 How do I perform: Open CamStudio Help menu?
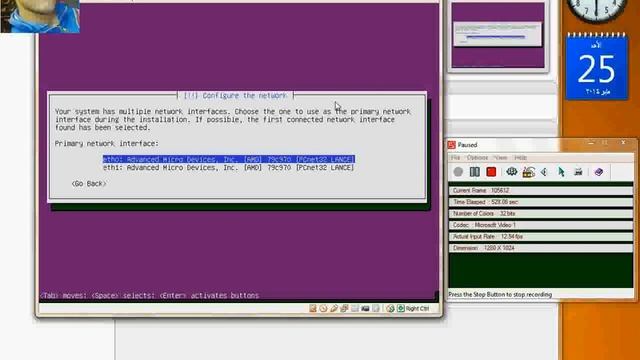tap(520, 158)
